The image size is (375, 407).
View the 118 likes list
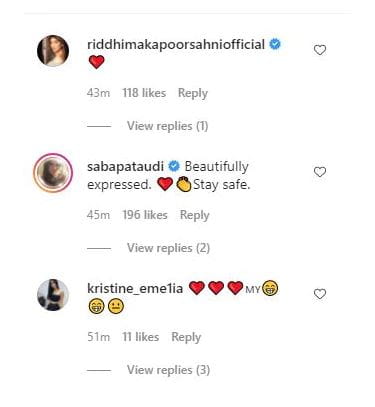[144, 93]
